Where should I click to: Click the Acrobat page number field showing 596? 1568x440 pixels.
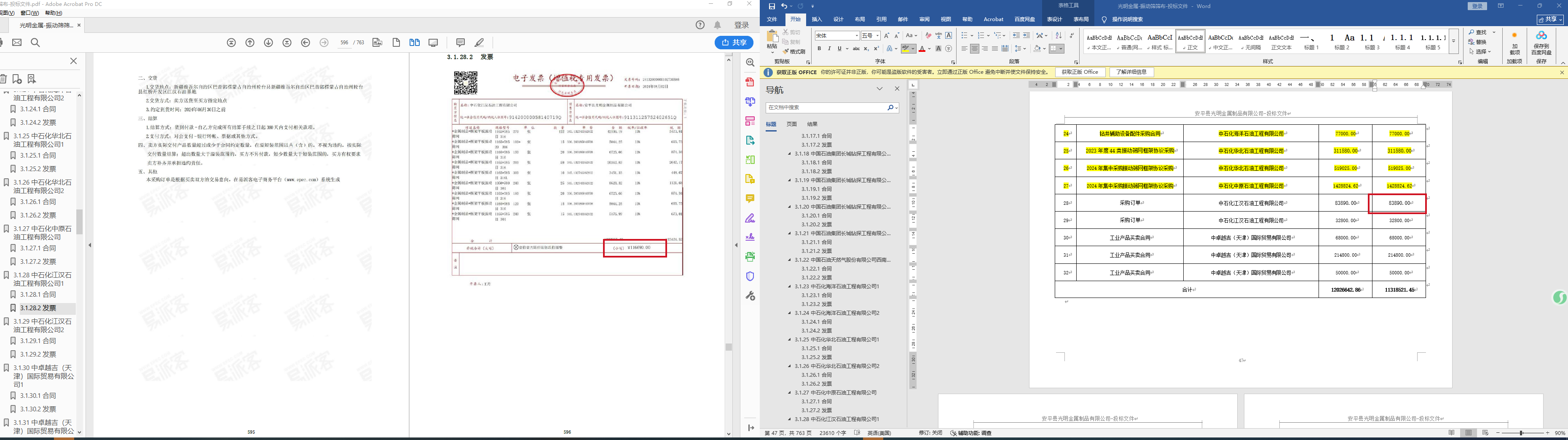345,43
